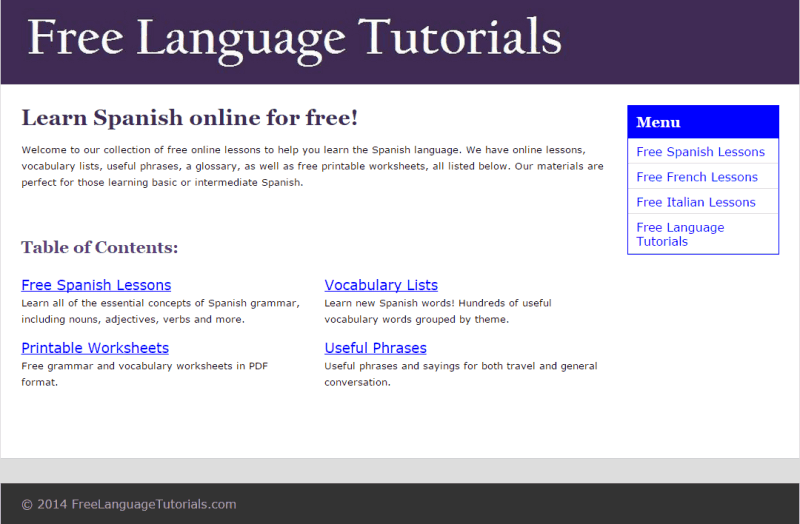The height and width of the screenshot is (524, 800).
Task: Click the Free Language Tutorials site title
Action: click(294, 40)
